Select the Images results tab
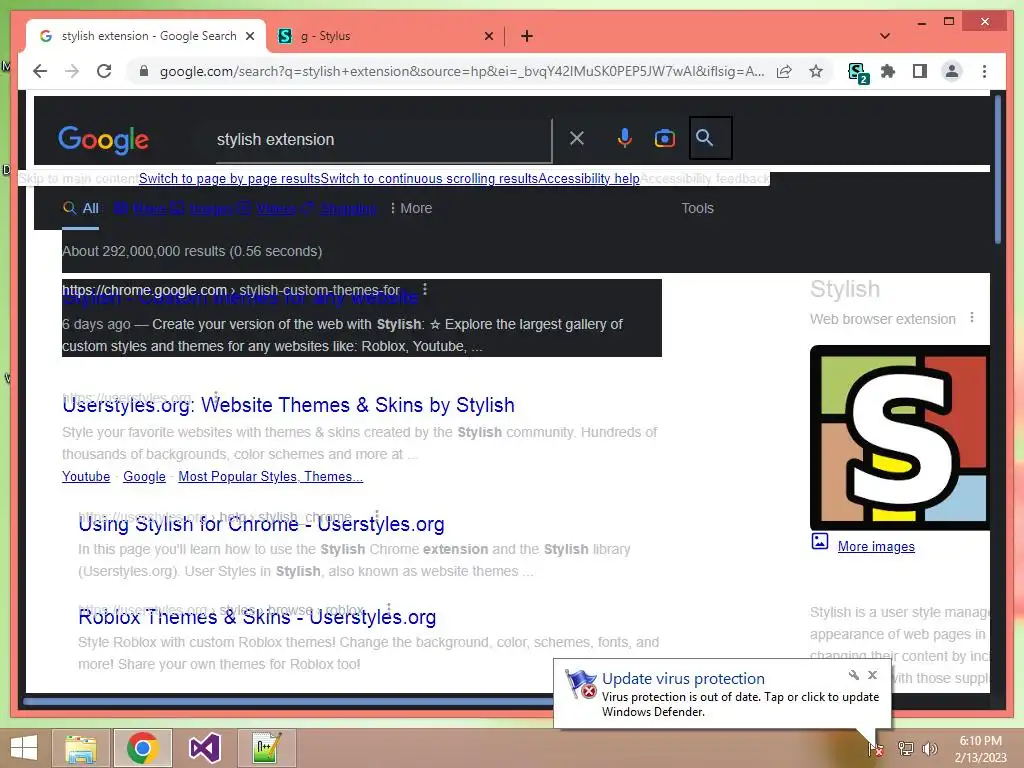The height and width of the screenshot is (768, 1024). tap(202, 208)
